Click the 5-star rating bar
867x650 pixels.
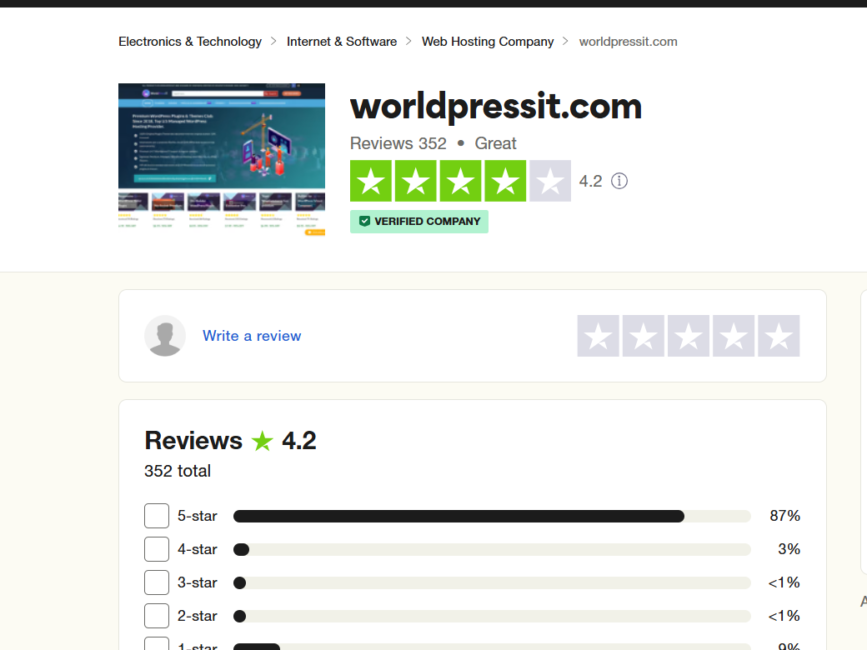coord(492,516)
